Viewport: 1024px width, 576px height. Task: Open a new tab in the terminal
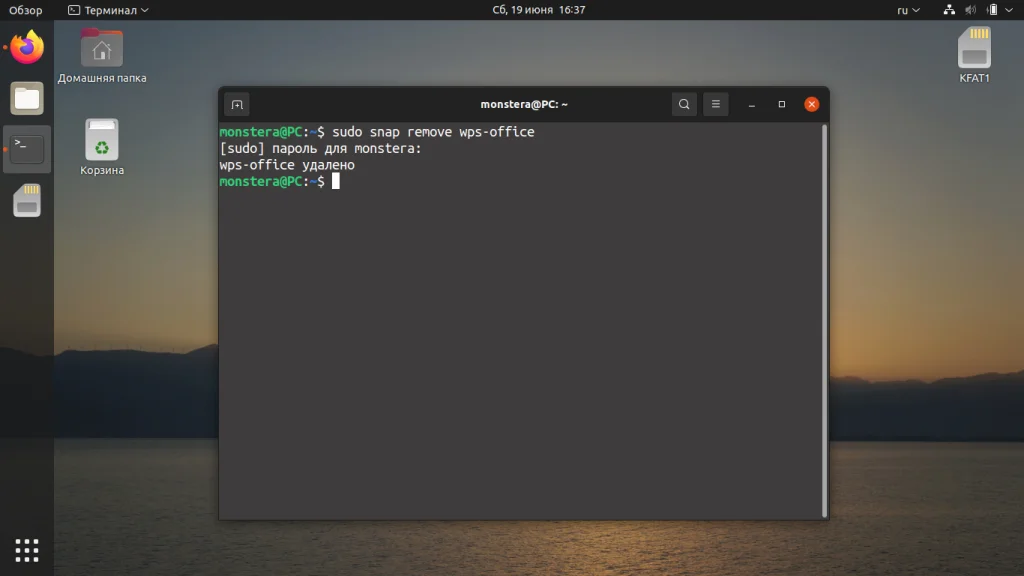(237, 104)
